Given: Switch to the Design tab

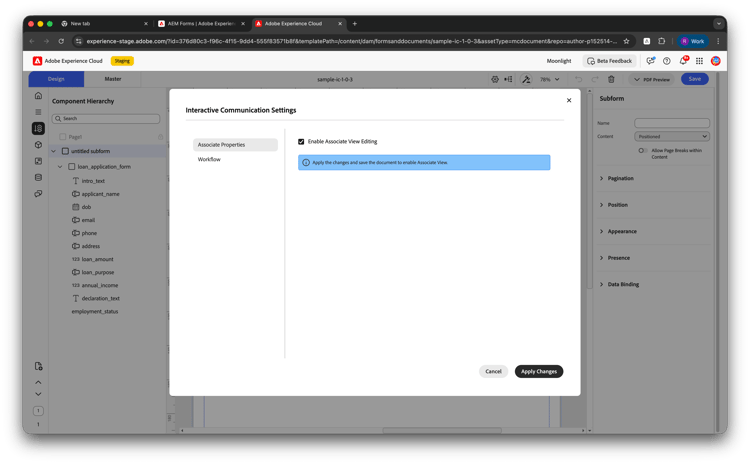Looking at the screenshot, I should [56, 79].
